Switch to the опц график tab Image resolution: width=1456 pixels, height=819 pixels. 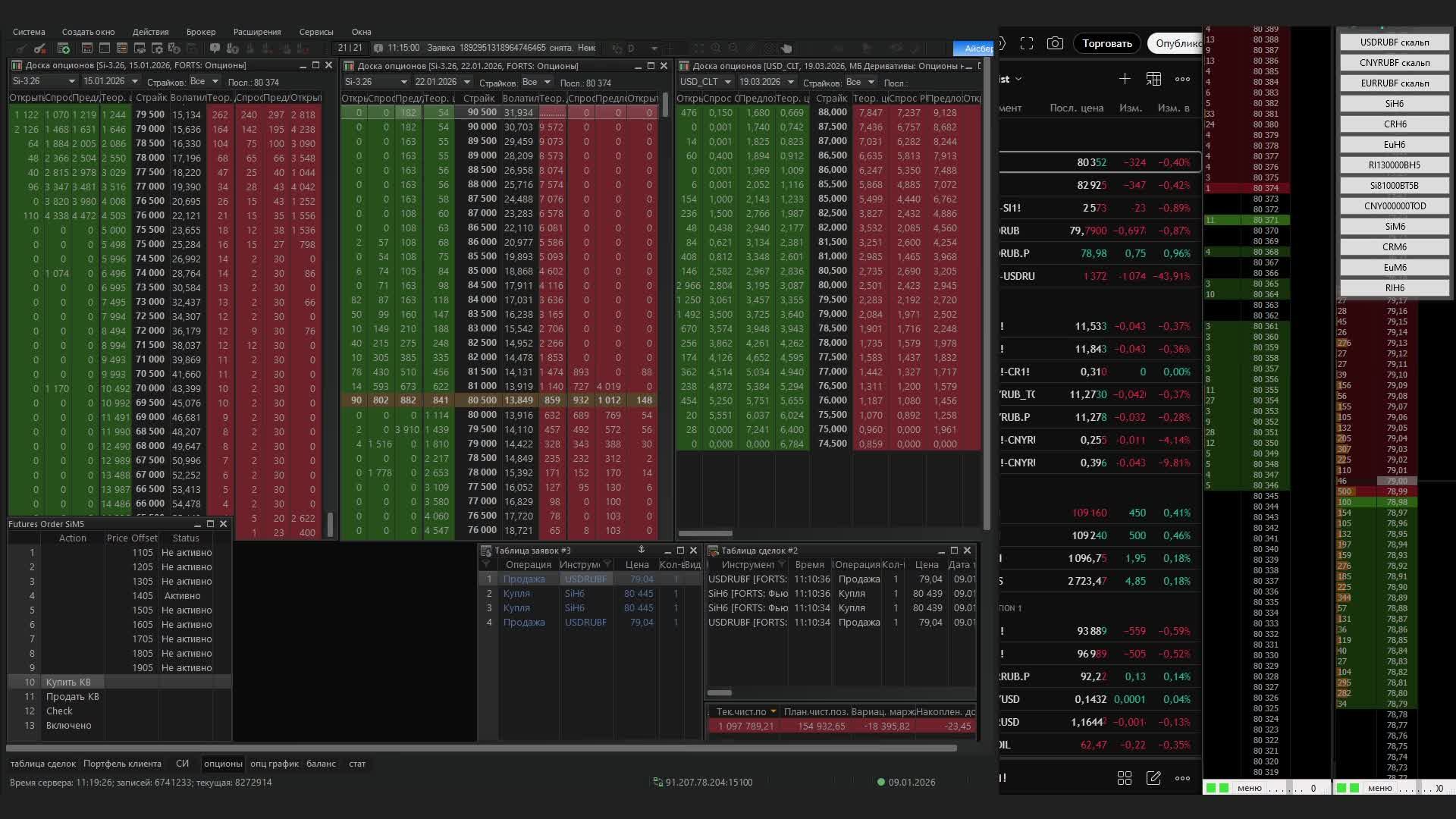point(274,764)
